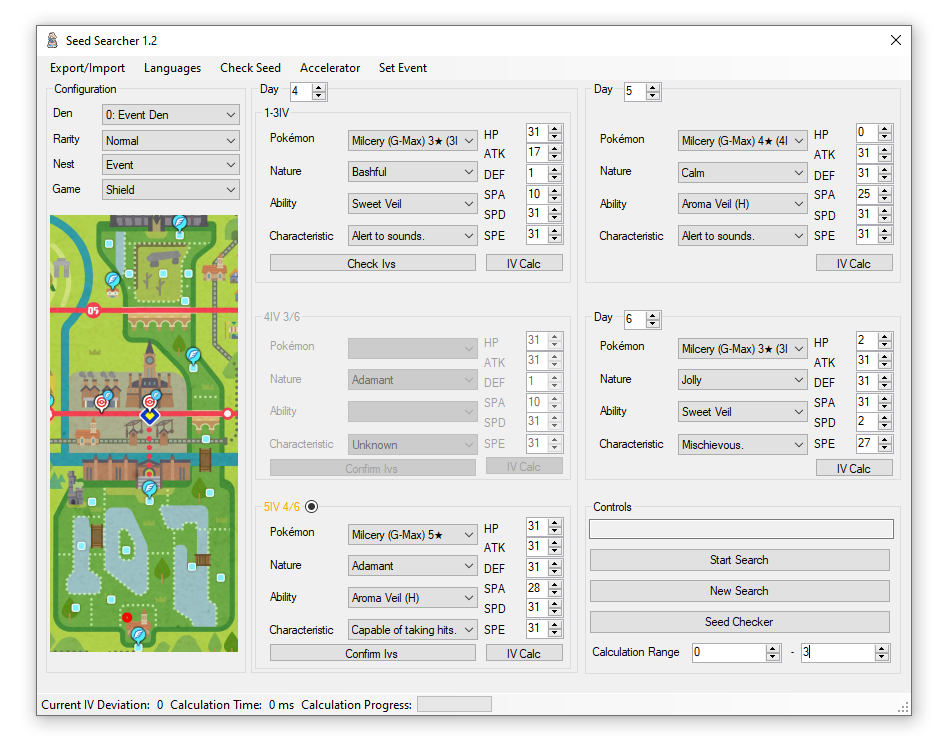Click the red den marker dot on map
Viewport: 943px width, 742px height.
tap(127, 617)
